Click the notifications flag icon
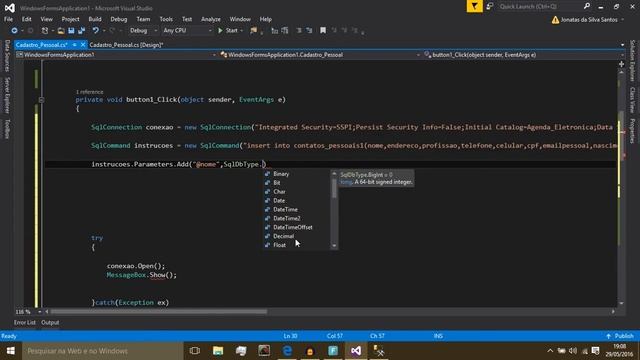The height and width of the screenshot is (360, 640). [x=474, y=7]
